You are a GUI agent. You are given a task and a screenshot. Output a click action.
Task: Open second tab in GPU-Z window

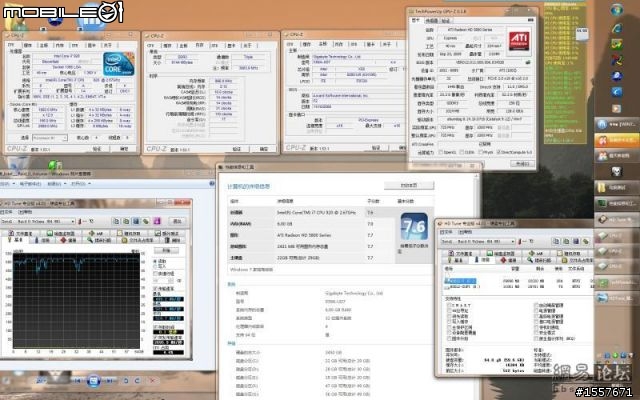pyautogui.click(x=431, y=20)
